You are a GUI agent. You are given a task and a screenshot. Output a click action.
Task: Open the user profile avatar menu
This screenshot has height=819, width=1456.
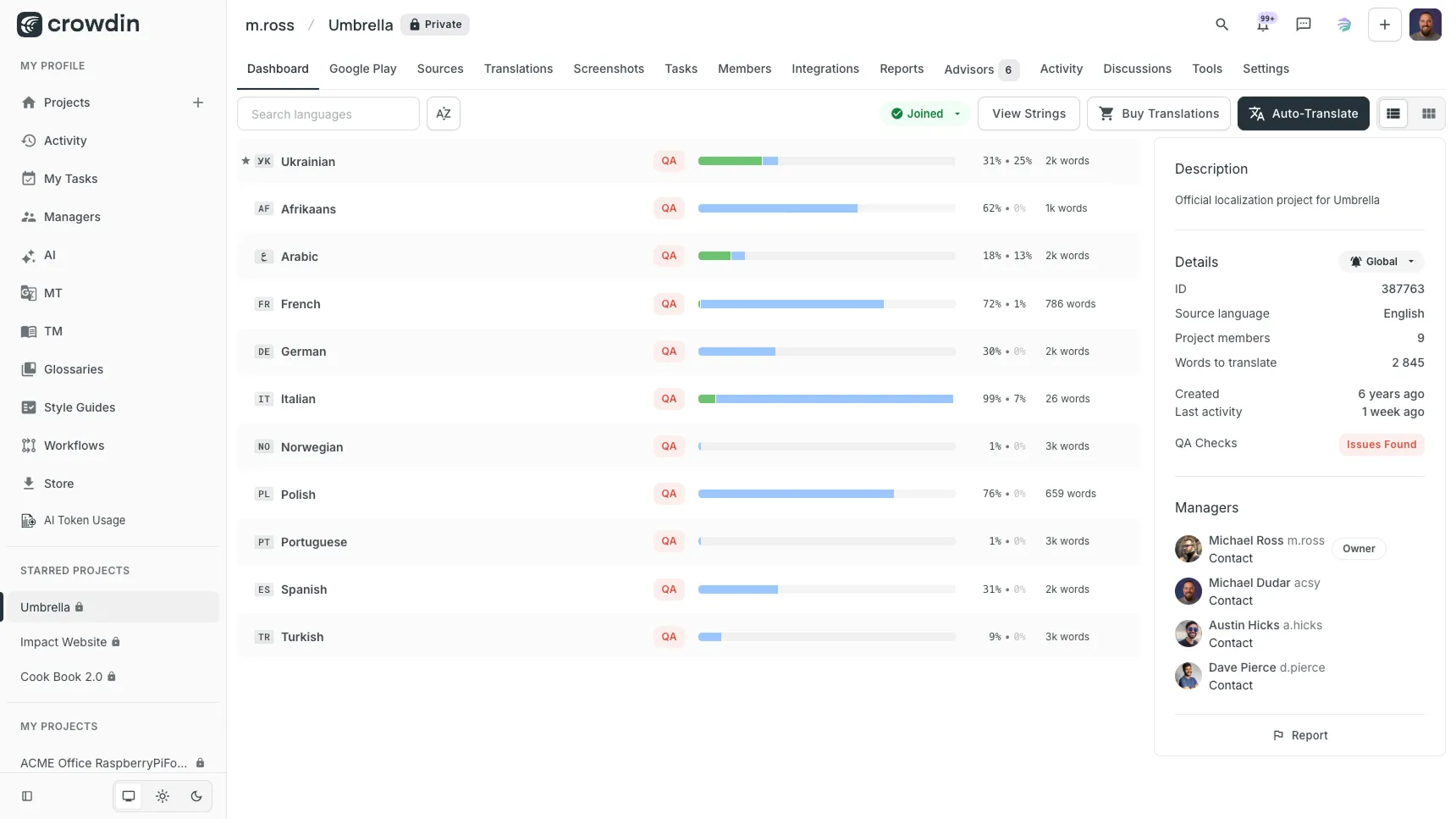pyautogui.click(x=1426, y=25)
